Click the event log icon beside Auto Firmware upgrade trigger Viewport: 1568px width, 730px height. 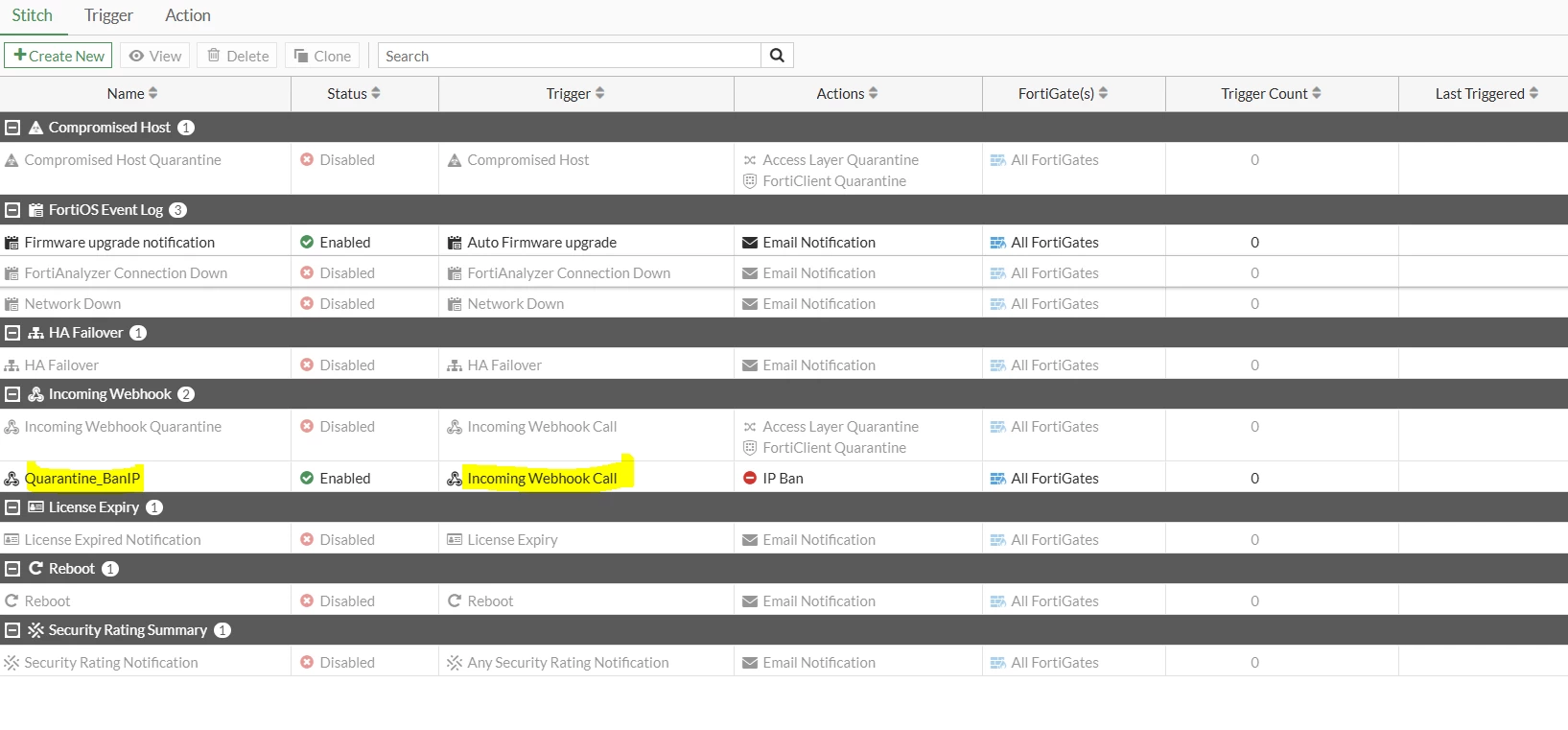pyautogui.click(x=455, y=243)
